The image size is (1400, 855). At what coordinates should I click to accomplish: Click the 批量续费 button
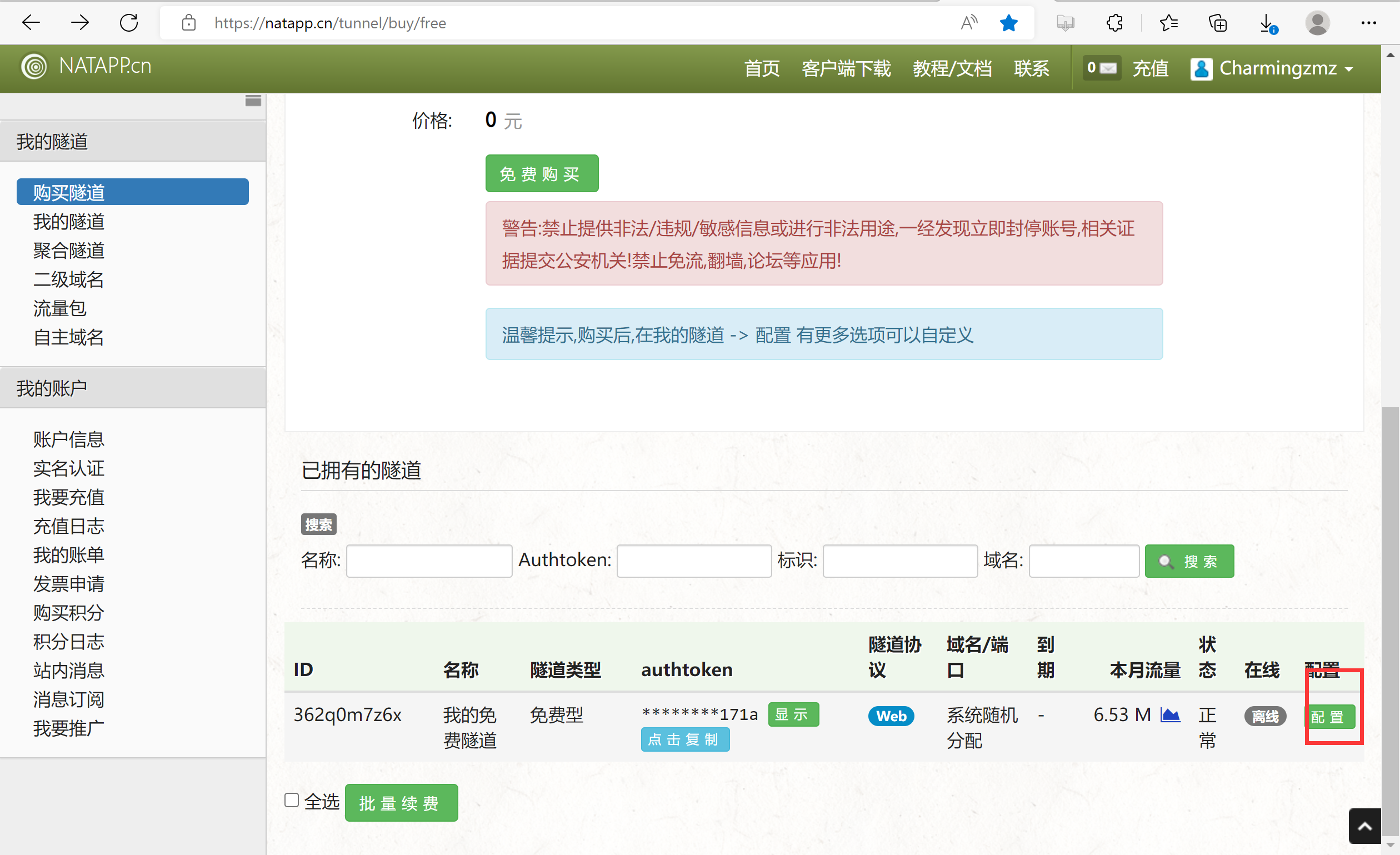[401, 803]
